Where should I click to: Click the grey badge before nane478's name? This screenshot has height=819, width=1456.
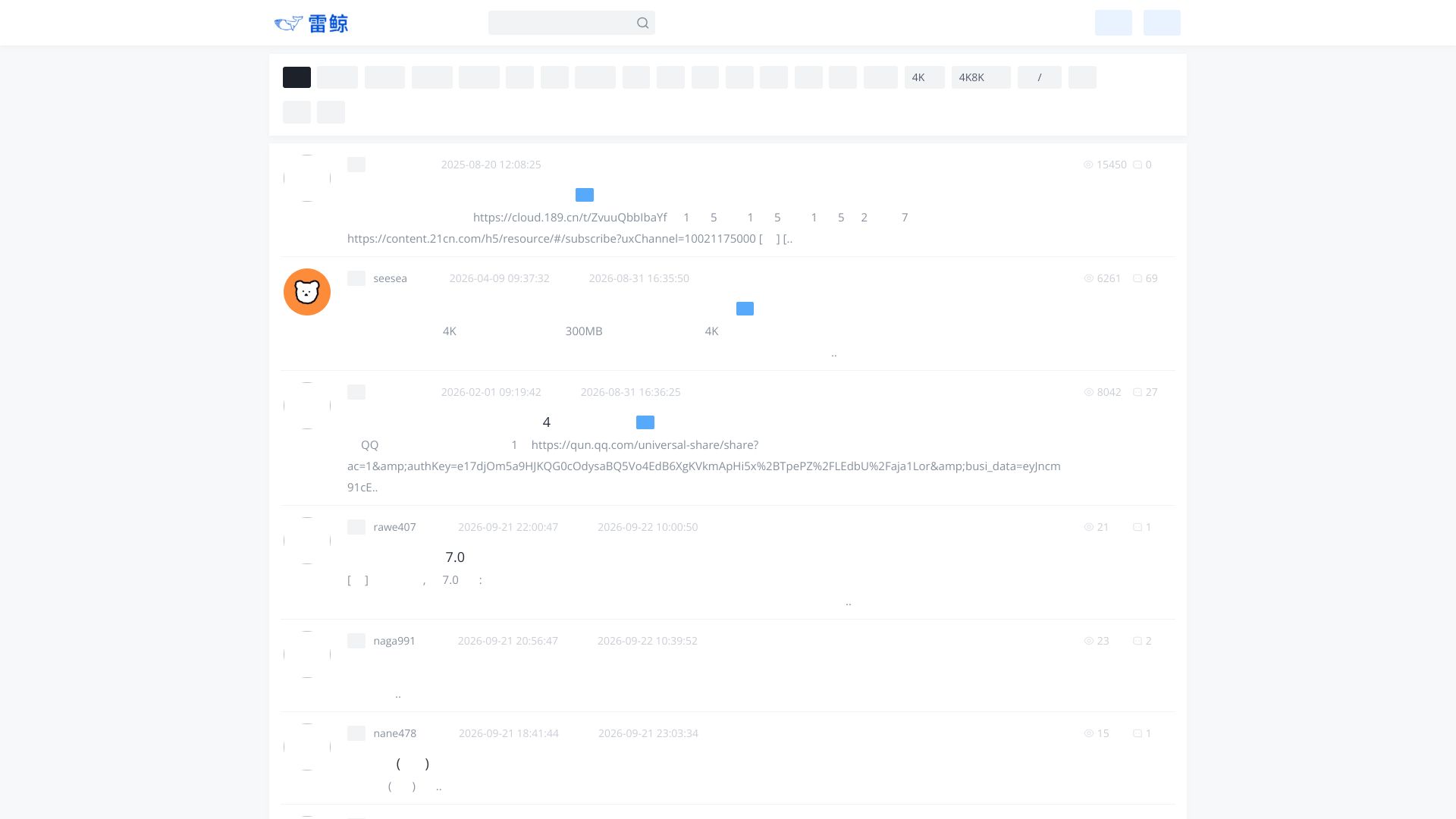[x=356, y=733]
